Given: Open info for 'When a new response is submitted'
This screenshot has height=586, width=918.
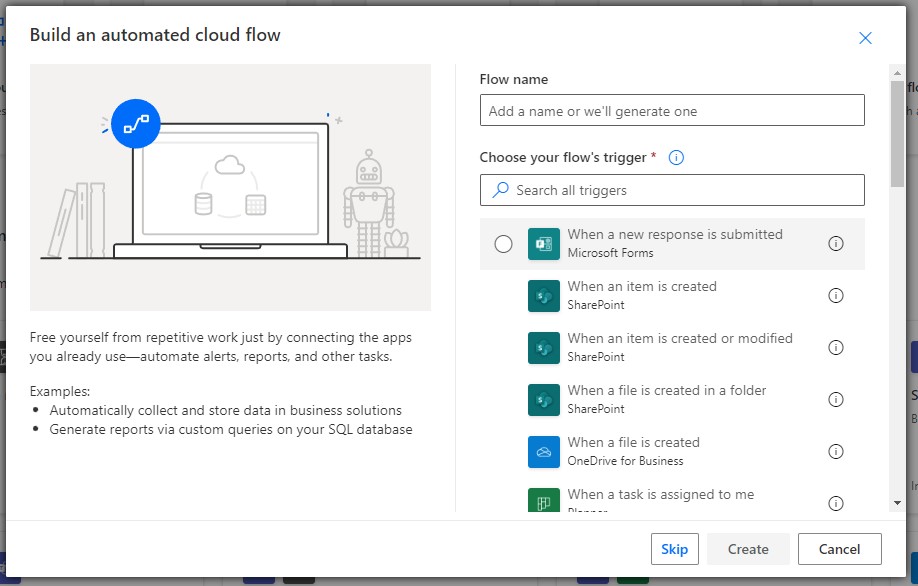Looking at the screenshot, I should point(835,244).
